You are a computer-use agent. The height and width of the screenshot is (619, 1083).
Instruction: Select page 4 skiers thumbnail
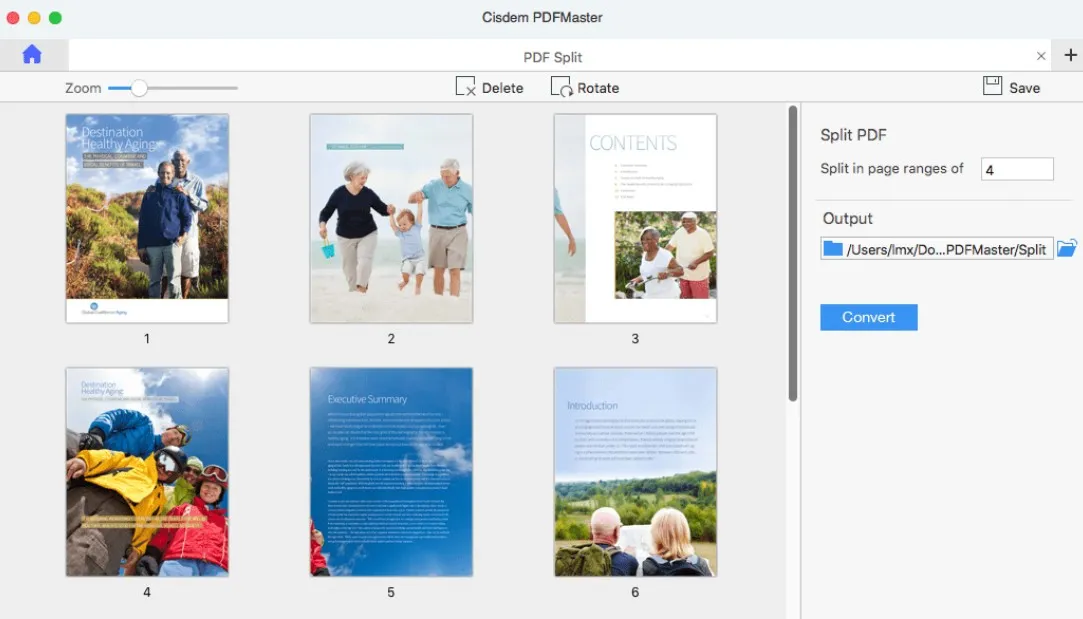click(147, 472)
